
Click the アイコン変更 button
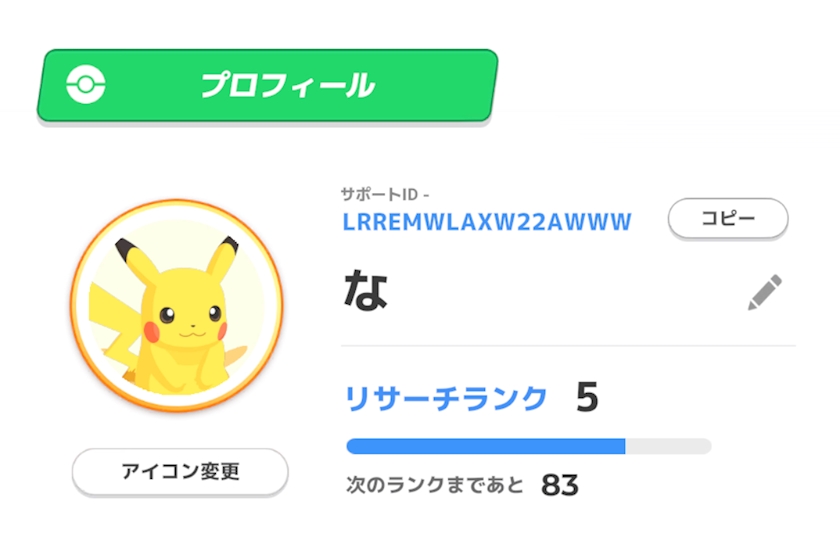tap(180, 472)
